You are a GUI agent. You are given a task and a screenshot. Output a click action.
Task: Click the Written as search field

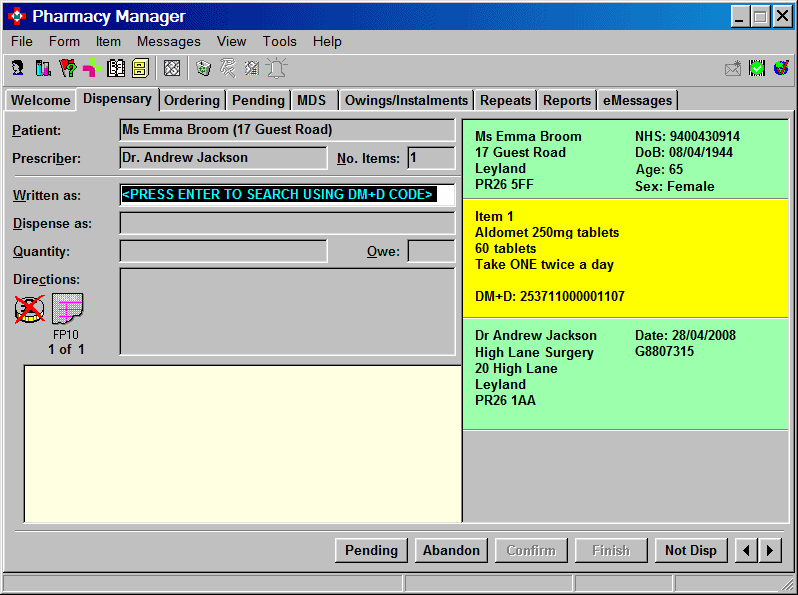tap(287, 194)
